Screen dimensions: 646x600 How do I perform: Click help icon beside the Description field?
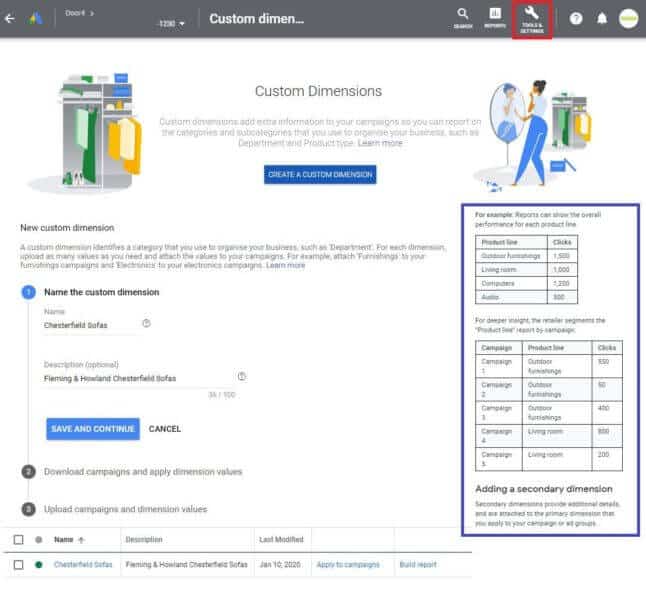point(242,376)
